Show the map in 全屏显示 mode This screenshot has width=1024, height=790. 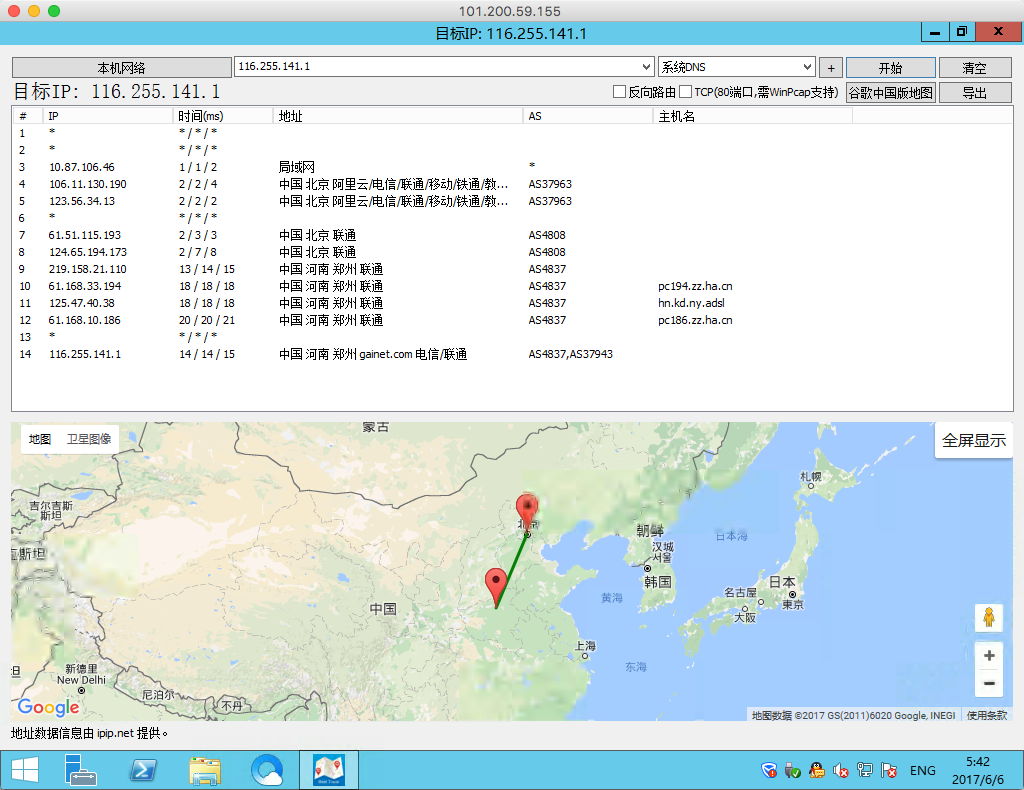coord(974,441)
